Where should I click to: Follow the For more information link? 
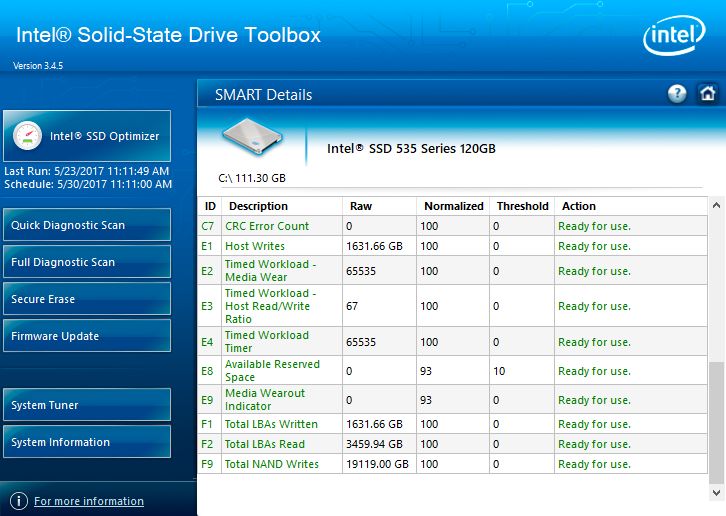pyautogui.click(x=89, y=501)
